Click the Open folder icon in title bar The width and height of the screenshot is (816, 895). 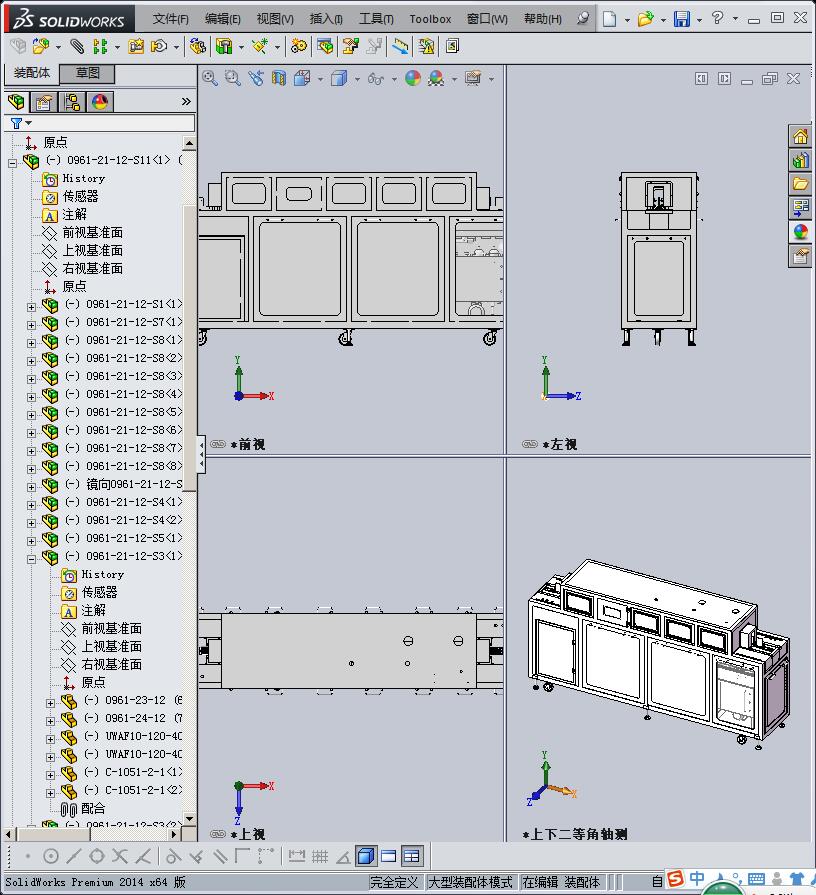pyautogui.click(x=645, y=19)
